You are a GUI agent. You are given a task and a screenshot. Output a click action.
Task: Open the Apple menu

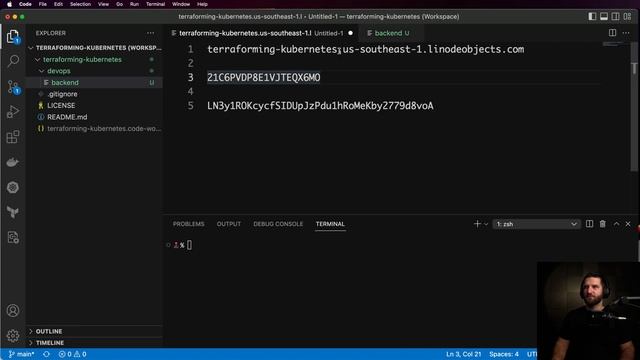pyautogui.click(x=9, y=4)
